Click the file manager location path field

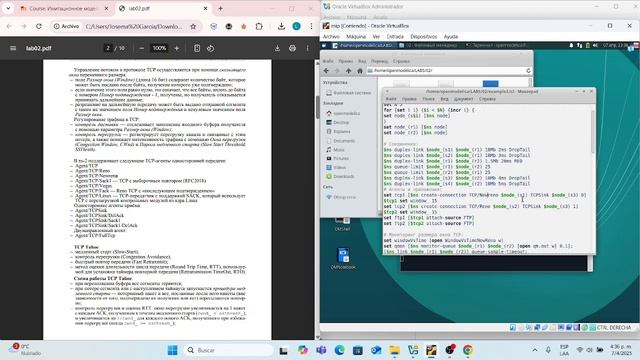point(445,71)
